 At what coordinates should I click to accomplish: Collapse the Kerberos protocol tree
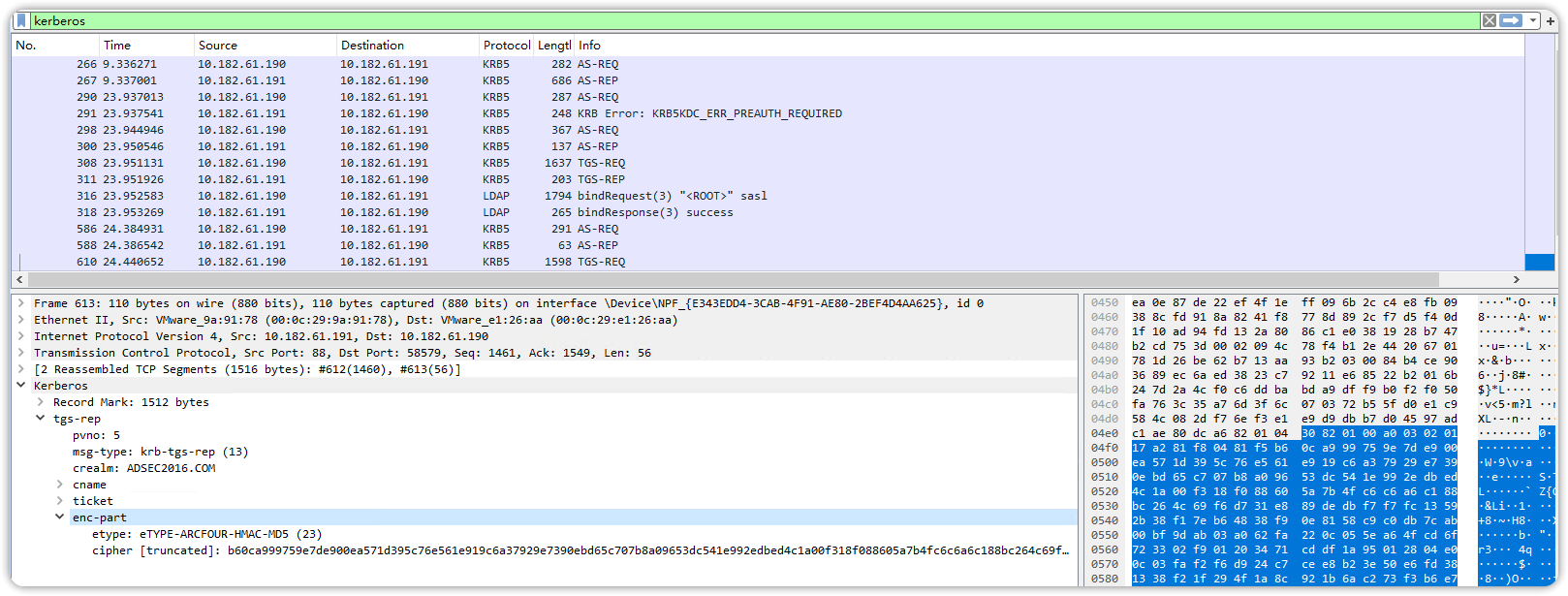click(20, 386)
